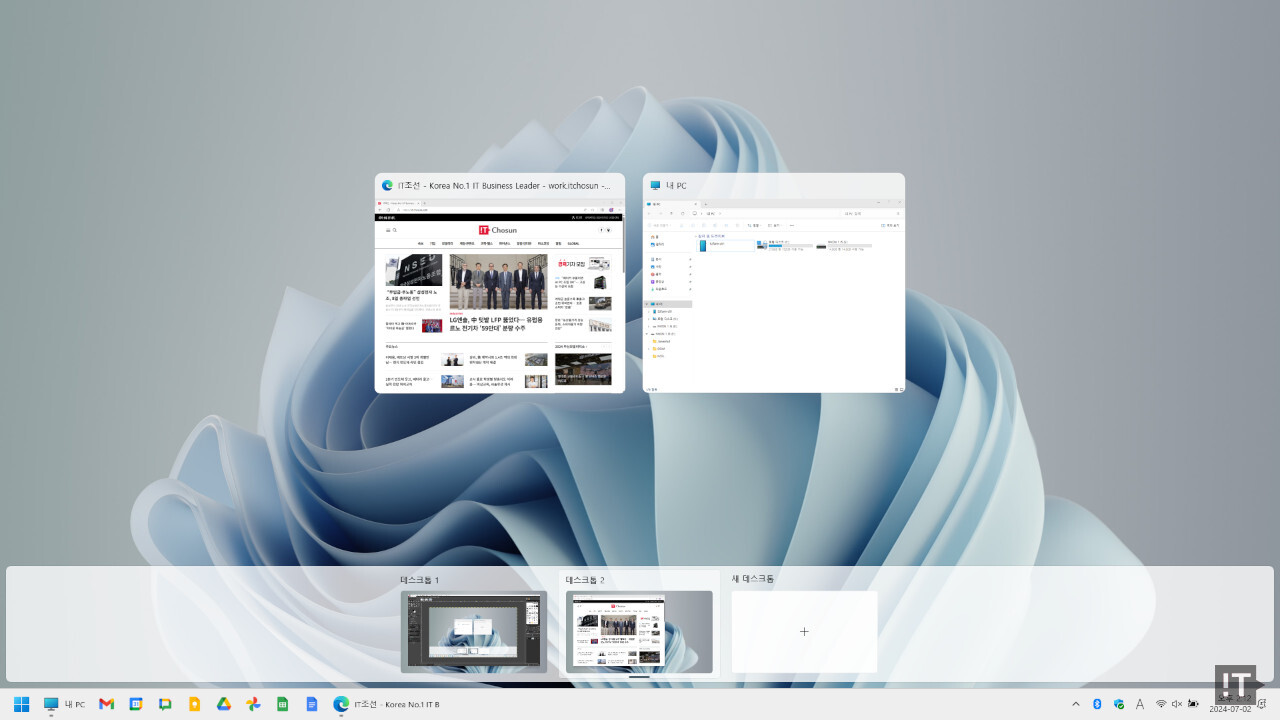The image size is (1280, 720).
Task: Click the 내 PC window title text
Action: coord(676,185)
